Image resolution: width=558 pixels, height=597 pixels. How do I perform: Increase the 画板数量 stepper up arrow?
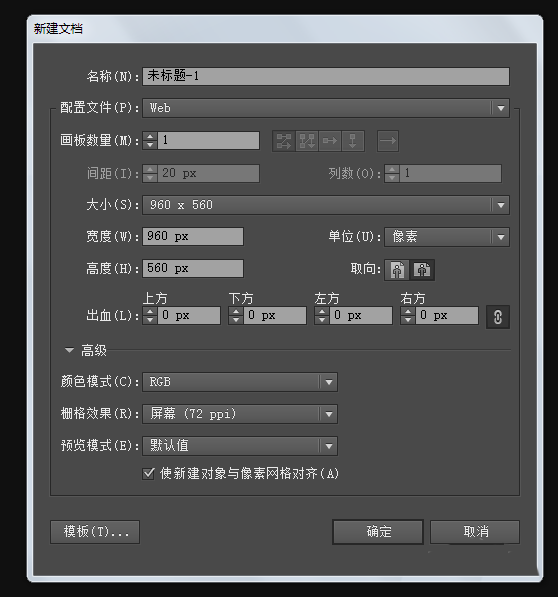[x=150, y=137]
